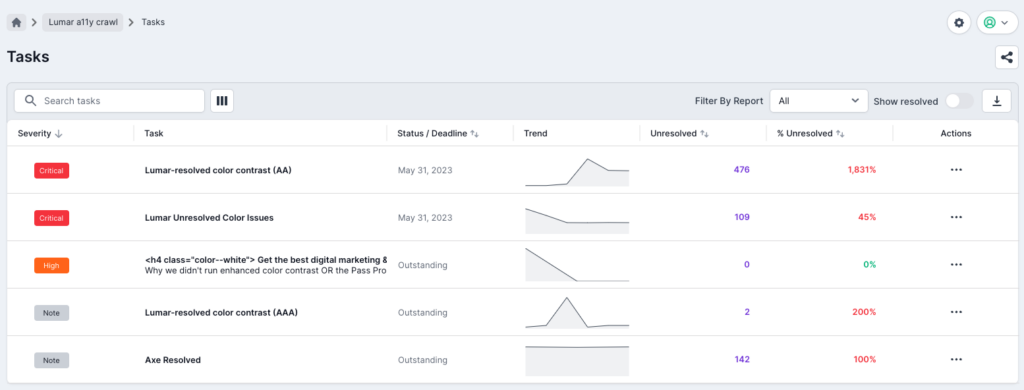The height and width of the screenshot is (390, 1024).
Task: Open the column chooser icon
Action: [222, 101]
